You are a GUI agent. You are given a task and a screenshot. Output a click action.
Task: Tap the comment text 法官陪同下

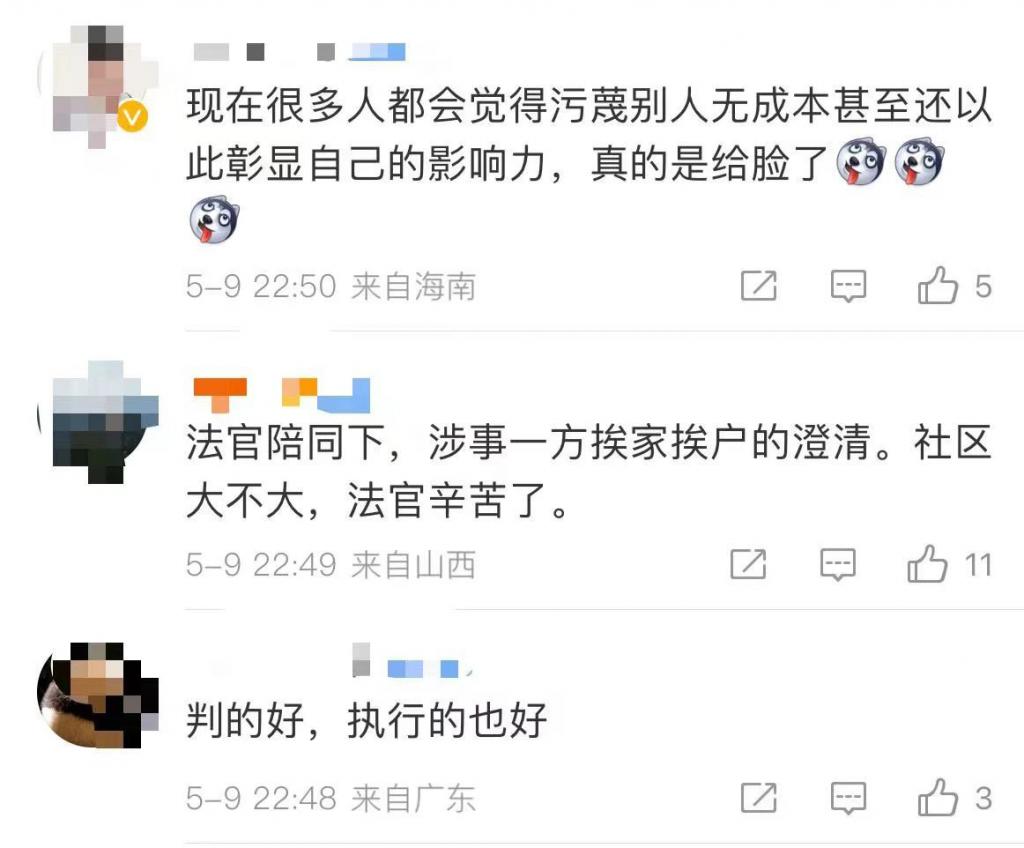[x=589, y=472]
